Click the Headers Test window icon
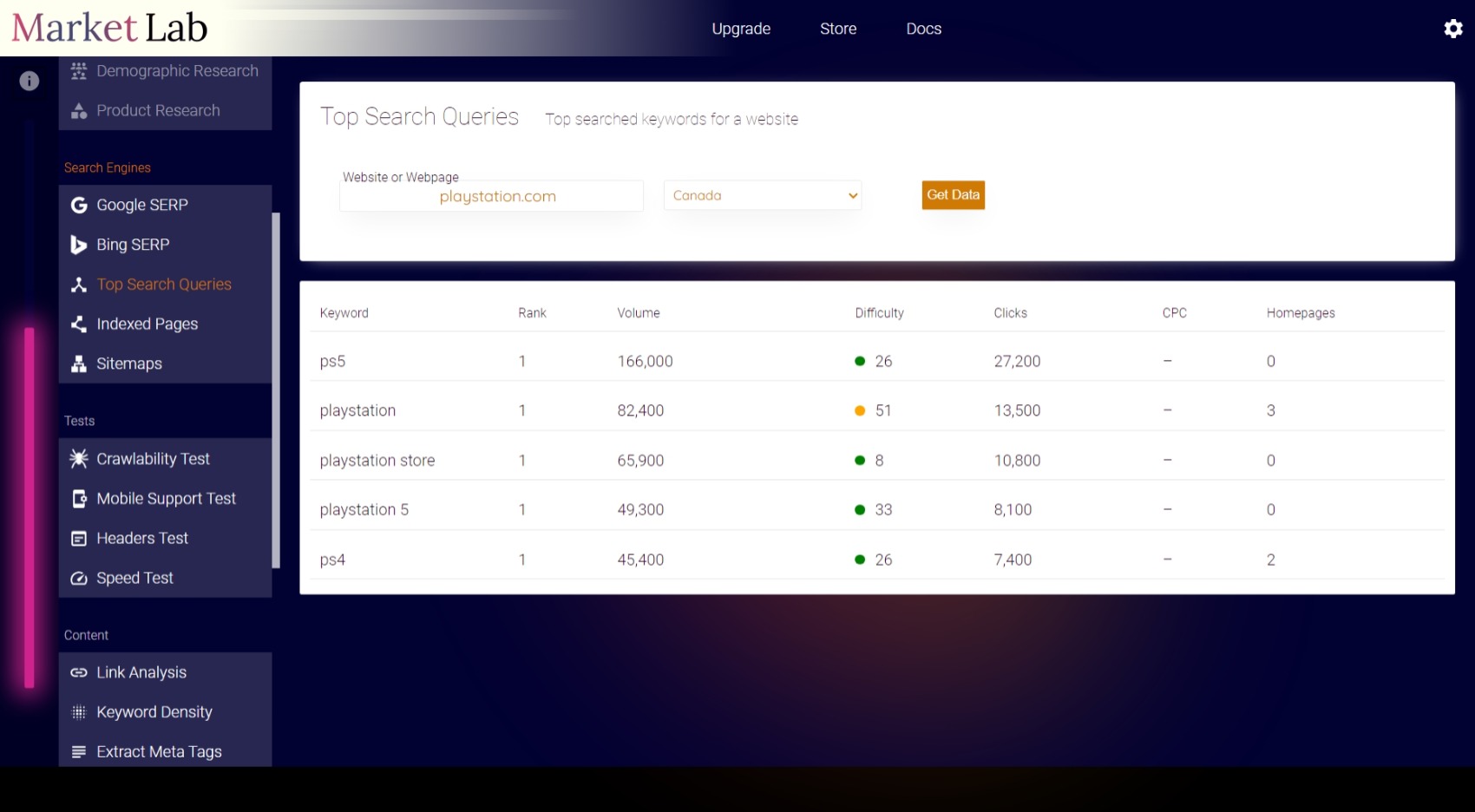Screen dimensions: 1475x812 [79, 539]
